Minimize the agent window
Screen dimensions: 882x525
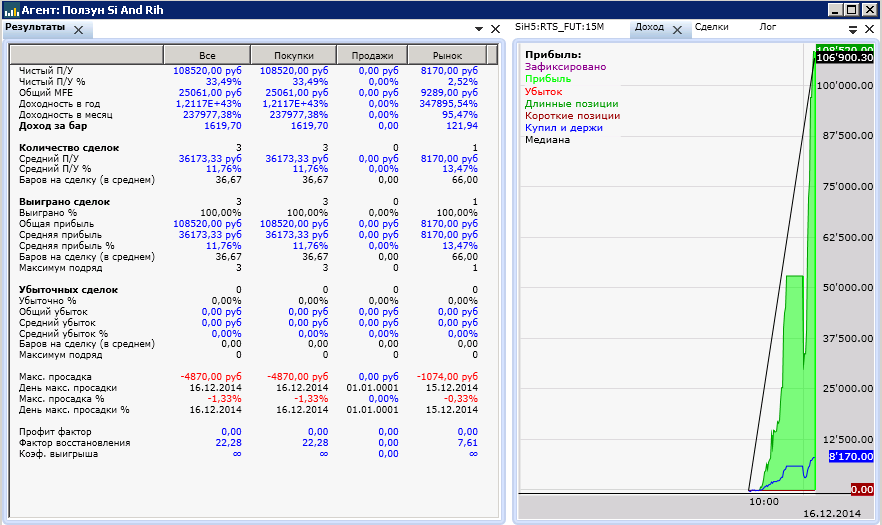tap(836, 9)
